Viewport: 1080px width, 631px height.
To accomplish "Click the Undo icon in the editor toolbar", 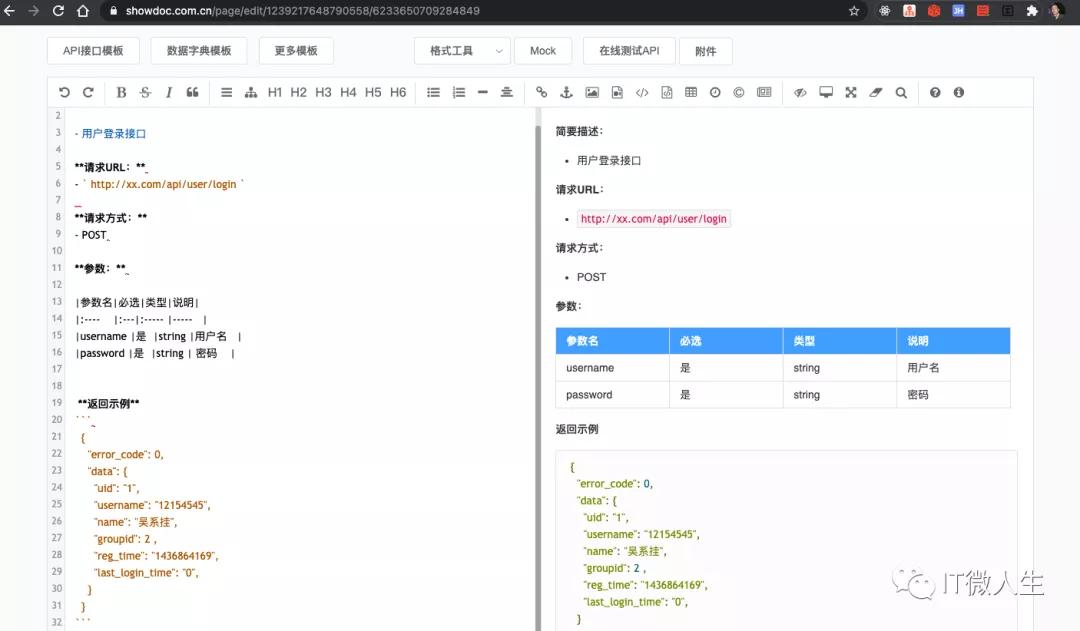I will click(63, 92).
